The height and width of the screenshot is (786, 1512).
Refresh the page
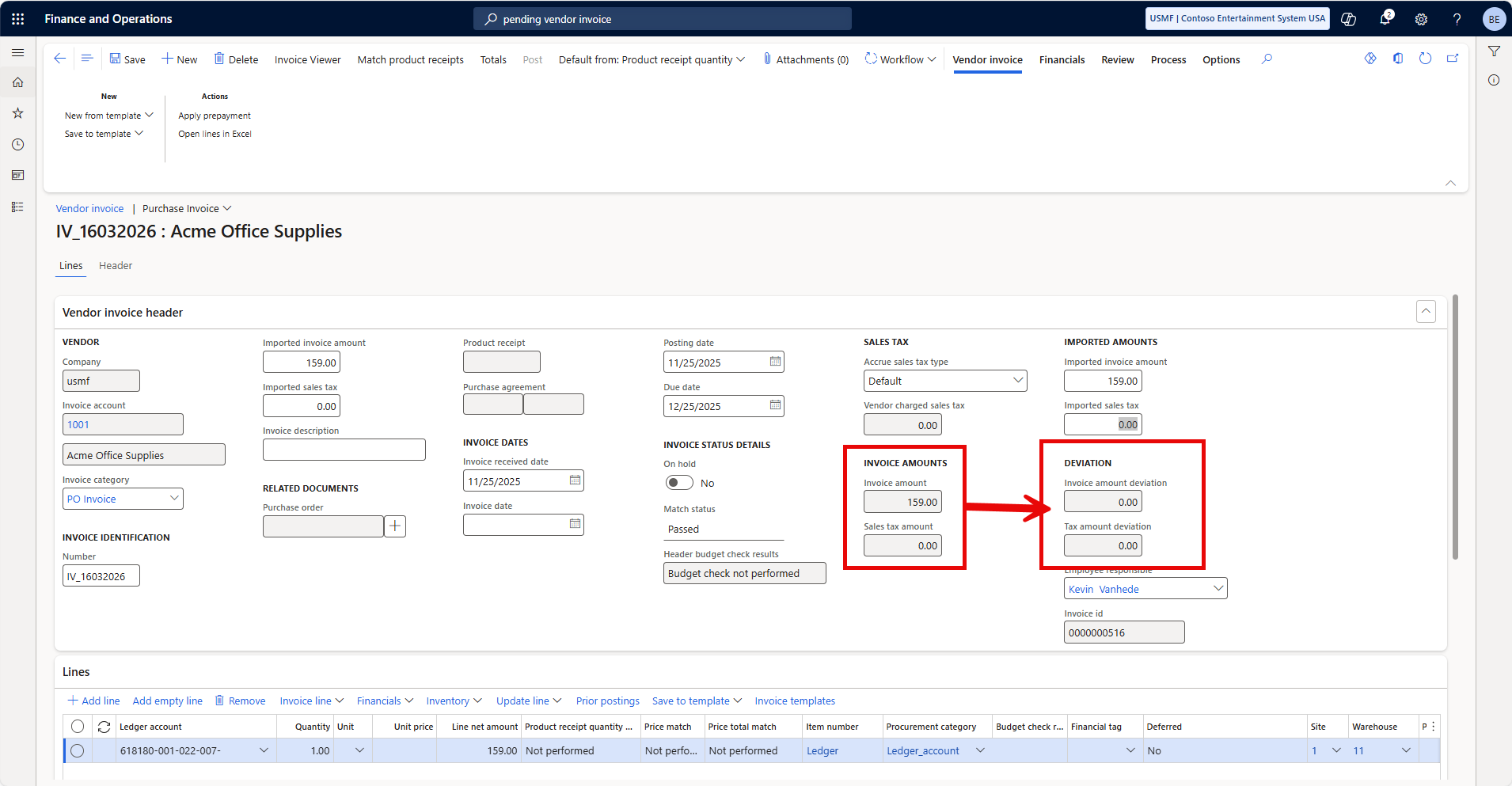tap(1425, 59)
